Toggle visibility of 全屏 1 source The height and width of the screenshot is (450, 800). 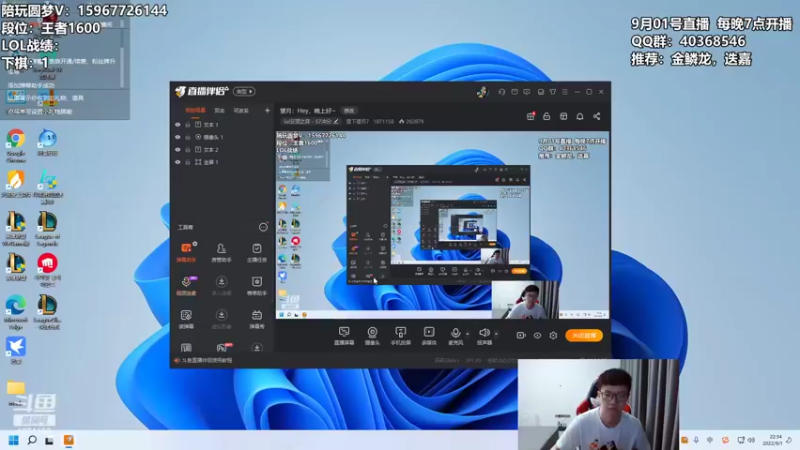[178, 162]
